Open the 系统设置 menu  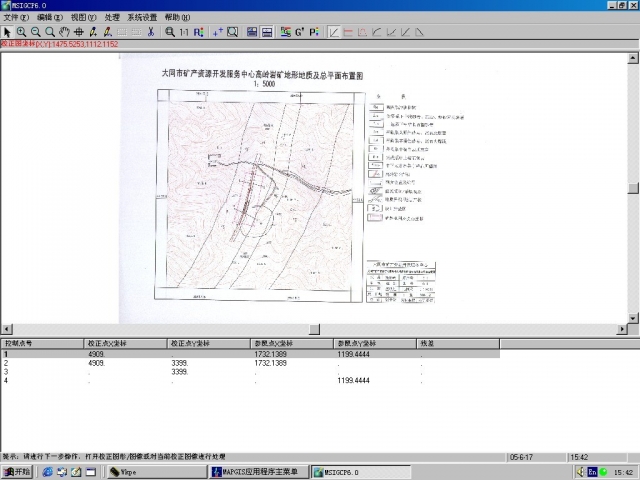point(142,18)
